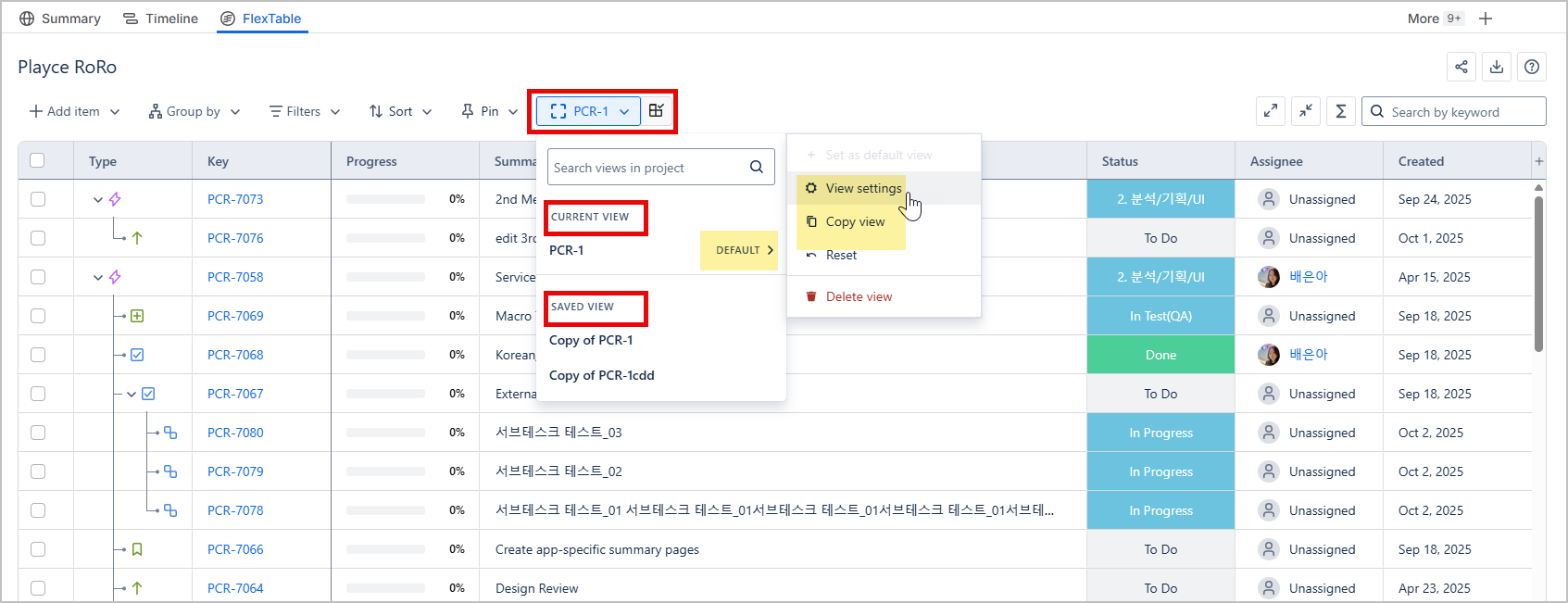Select View settings from the menu
Viewport: 1568px width, 603px height.
tap(863, 188)
